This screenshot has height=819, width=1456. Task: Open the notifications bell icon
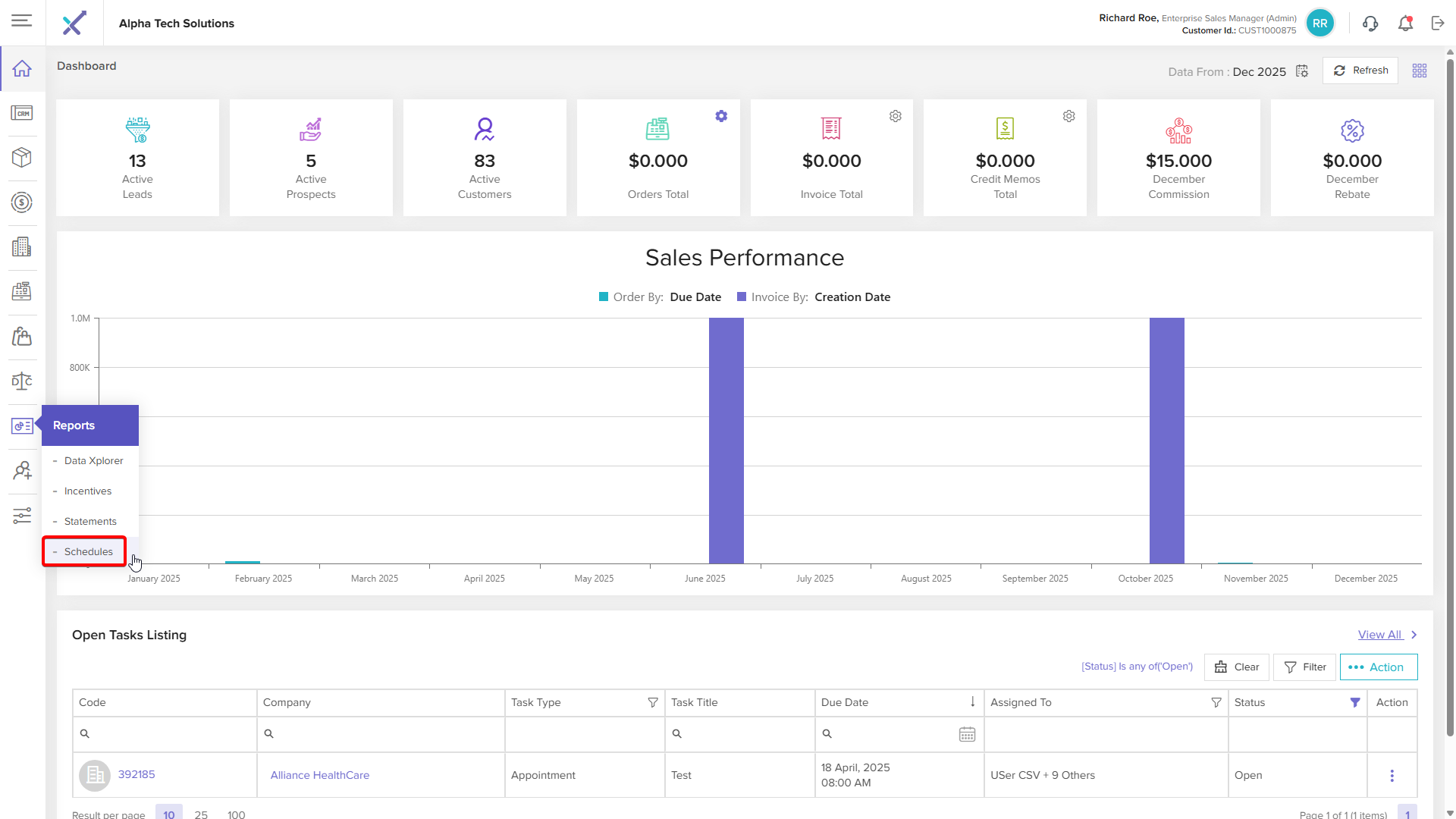tap(1405, 24)
